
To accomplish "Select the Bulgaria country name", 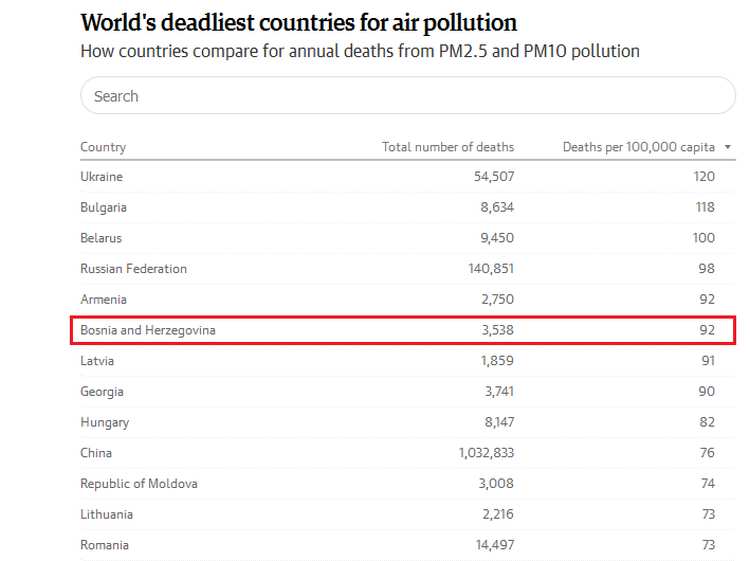I will (x=103, y=207).
